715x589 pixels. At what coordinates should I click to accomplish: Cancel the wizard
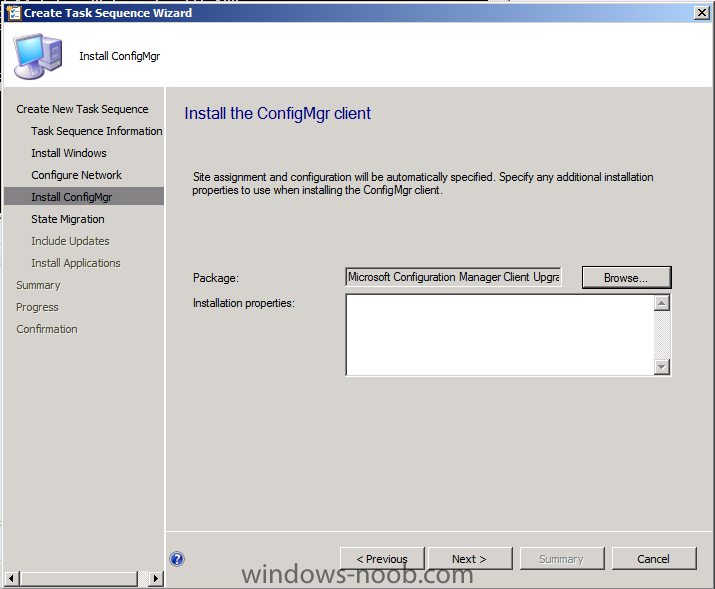coord(654,559)
